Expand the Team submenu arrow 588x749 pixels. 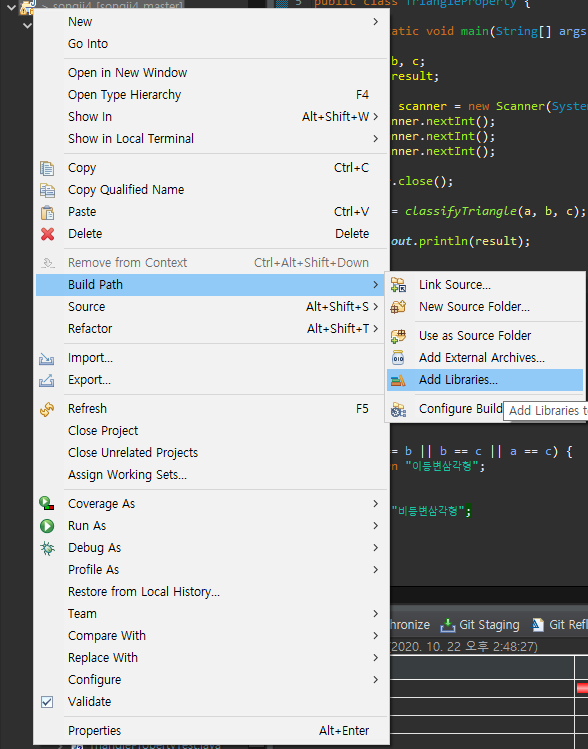375,614
